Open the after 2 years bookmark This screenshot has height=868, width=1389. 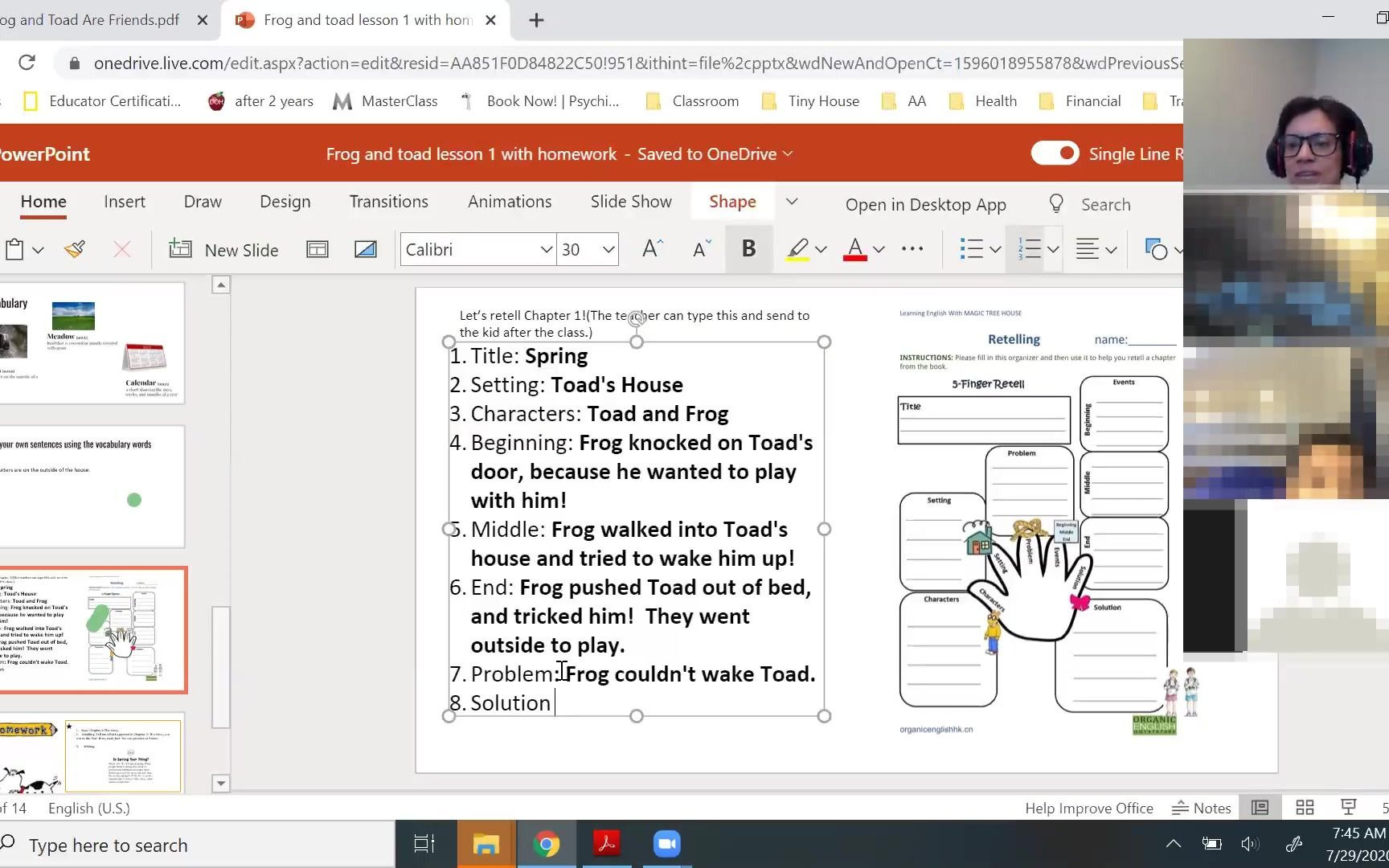(261, 101)
